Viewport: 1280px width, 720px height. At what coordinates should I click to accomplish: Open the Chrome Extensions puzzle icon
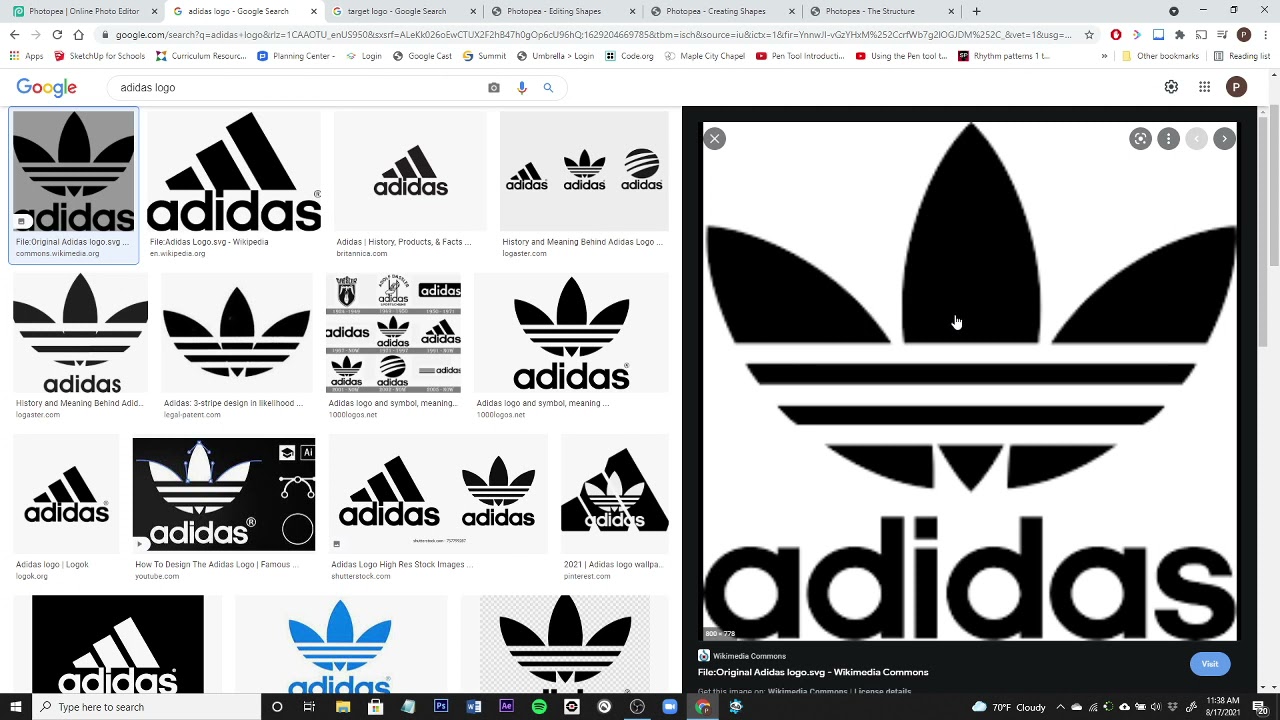coord(1180,35)
